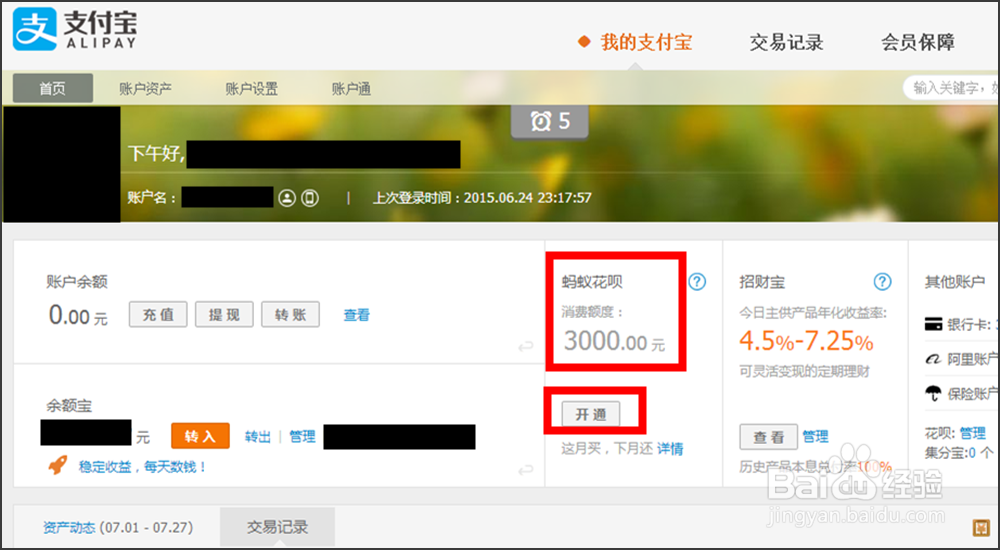Select the 首页 tab

click(x=53, y=88)
